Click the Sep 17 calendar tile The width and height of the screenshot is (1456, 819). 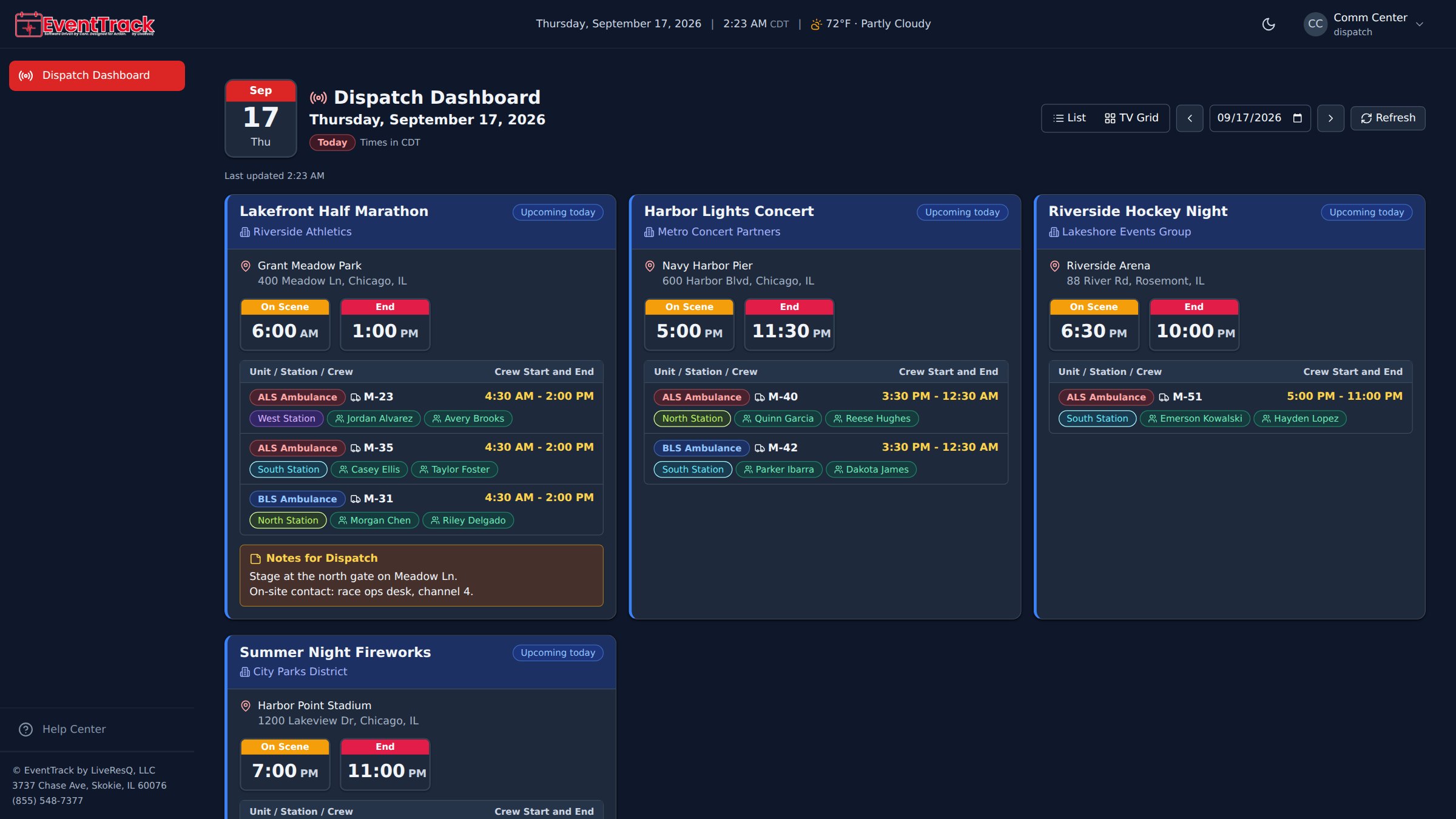261,118
